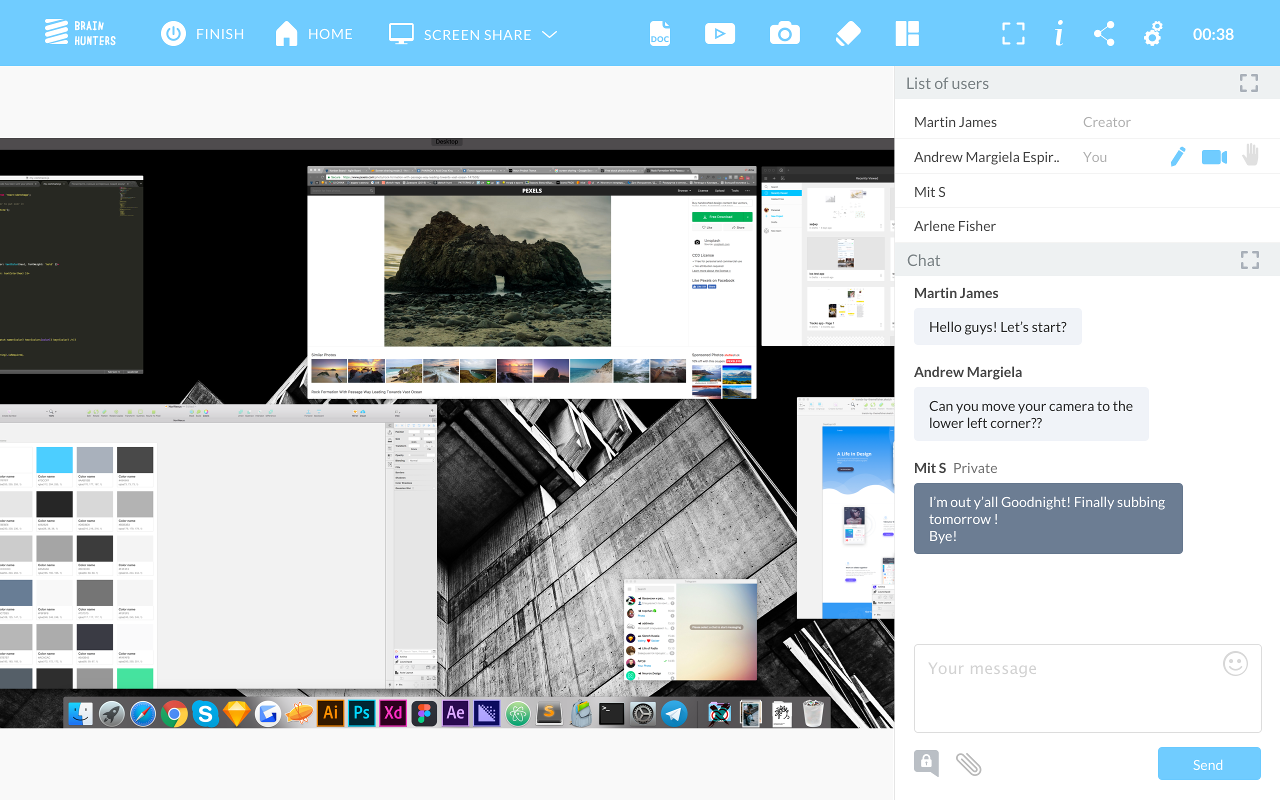
Task: Expand the List of users panel
Action: [1248, 83]
